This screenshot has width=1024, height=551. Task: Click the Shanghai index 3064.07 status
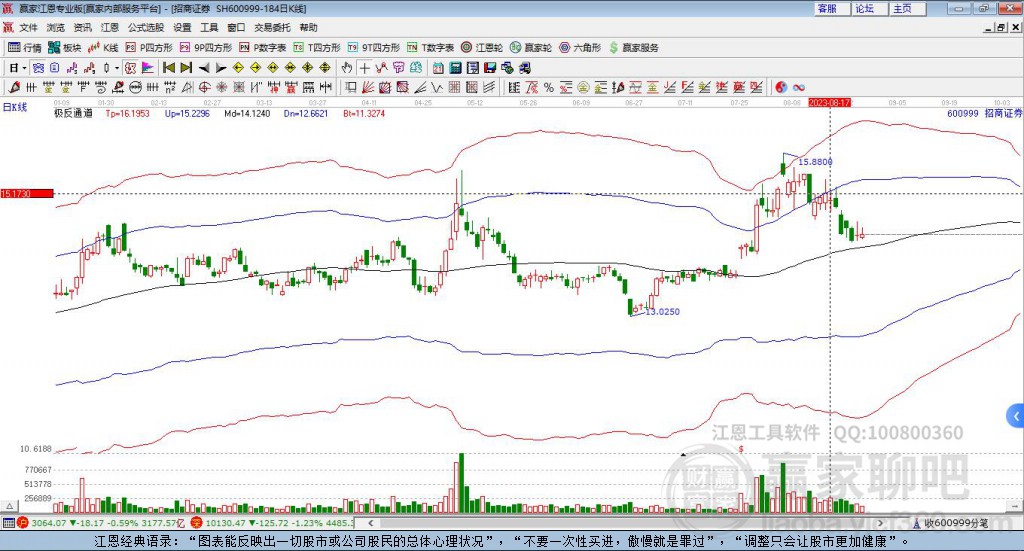[101, 523]
